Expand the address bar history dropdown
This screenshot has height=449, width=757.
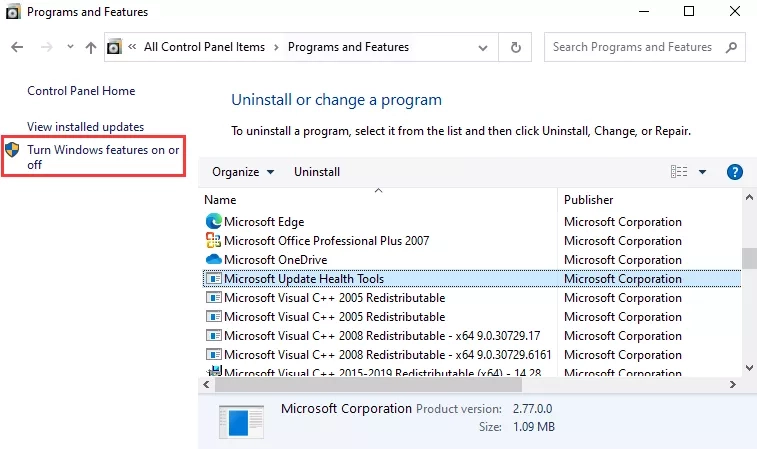point(483,47)
